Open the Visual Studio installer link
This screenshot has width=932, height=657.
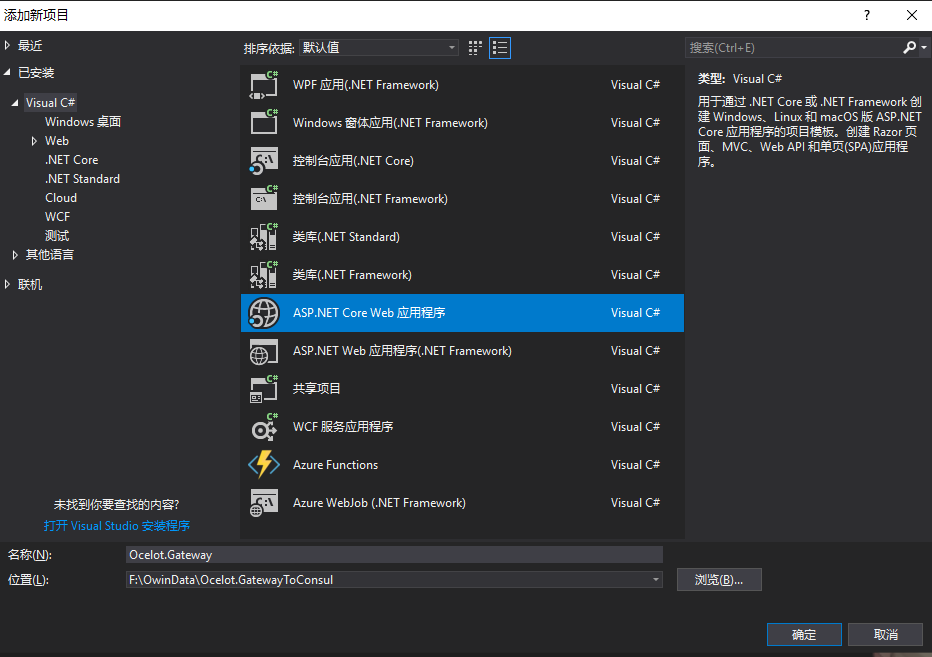117,526
